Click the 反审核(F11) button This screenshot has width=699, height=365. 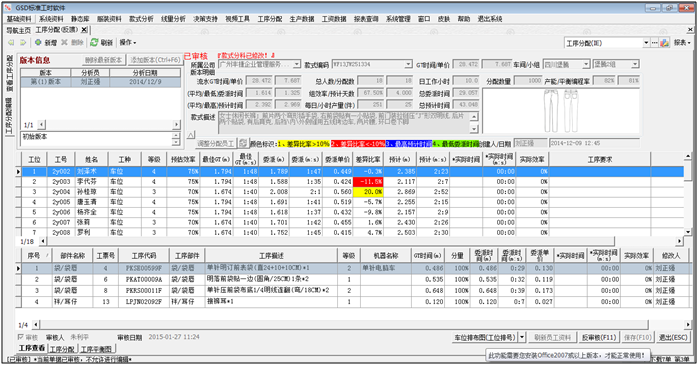coord(599,337)
